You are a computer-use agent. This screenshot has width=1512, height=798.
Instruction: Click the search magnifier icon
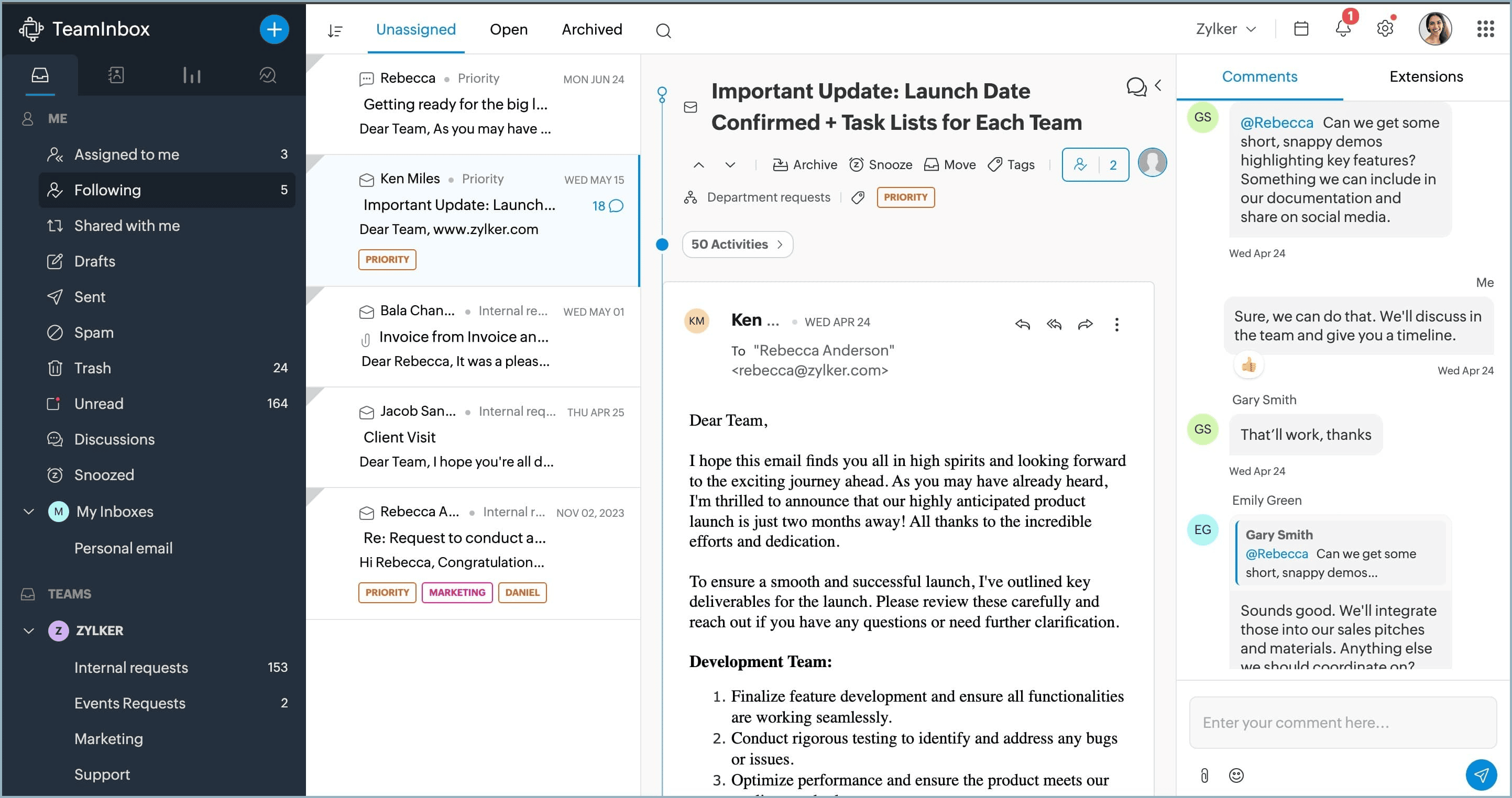(x=663, y=30)
